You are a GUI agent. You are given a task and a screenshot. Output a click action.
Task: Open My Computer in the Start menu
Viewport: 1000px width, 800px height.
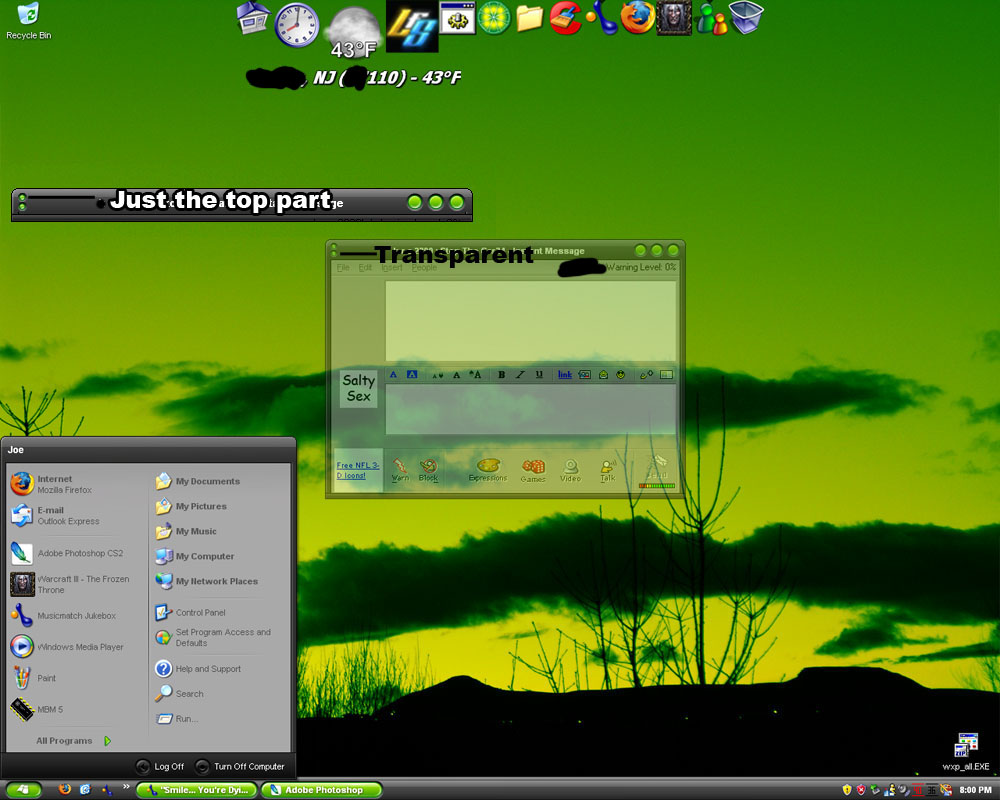coord(195,556)
